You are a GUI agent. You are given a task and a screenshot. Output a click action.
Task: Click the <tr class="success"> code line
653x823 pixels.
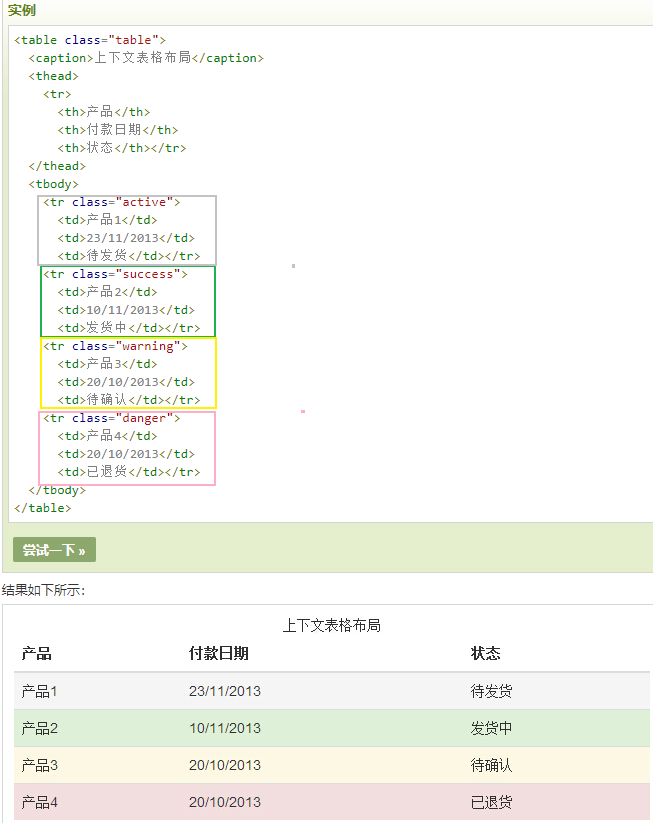tap(115, 274)
